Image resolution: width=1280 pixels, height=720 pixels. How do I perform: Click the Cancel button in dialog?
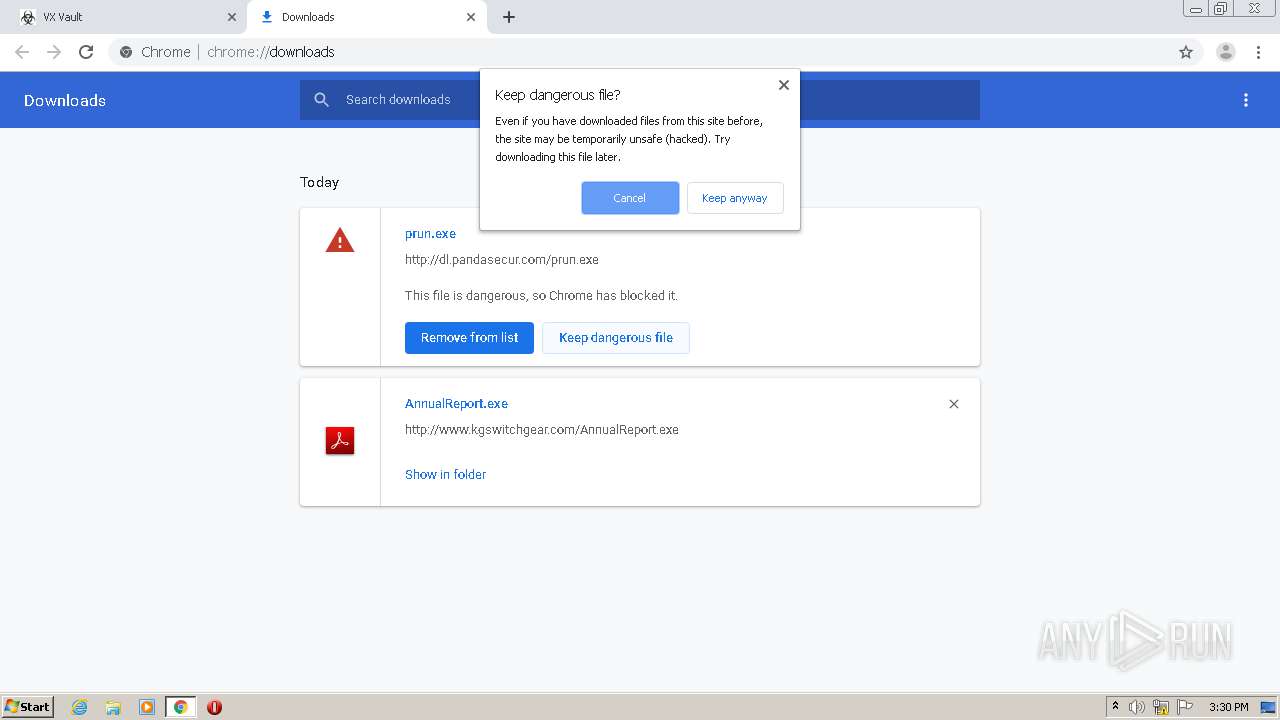[630, 198]
